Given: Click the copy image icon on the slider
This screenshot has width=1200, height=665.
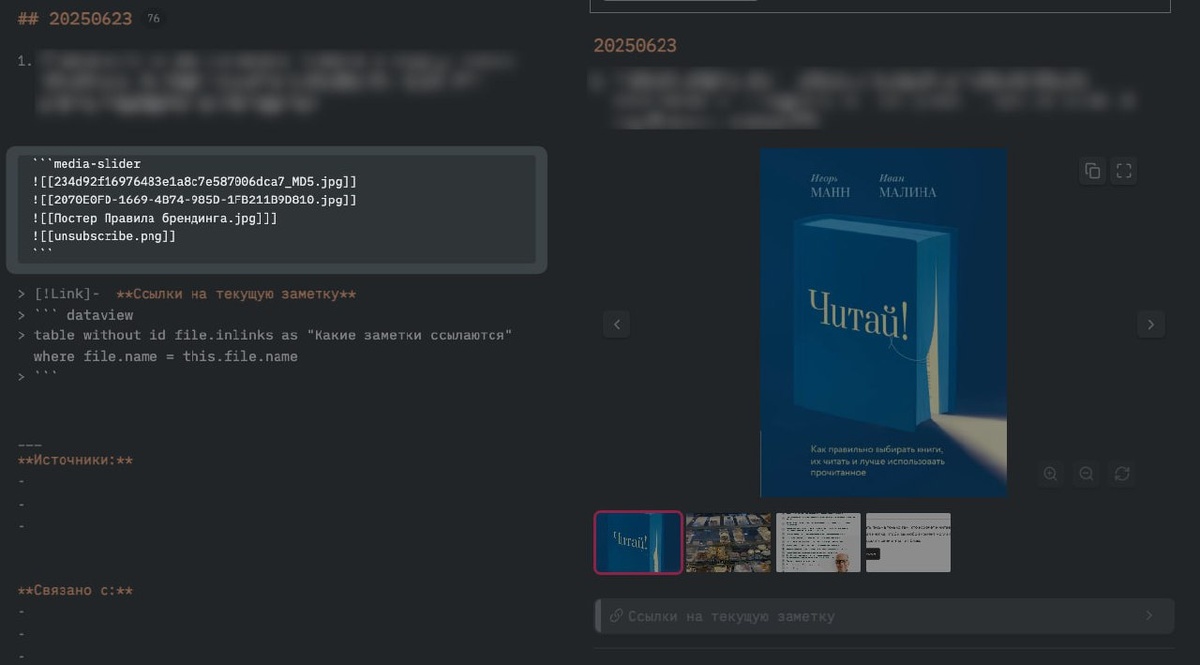Looking at the screenshot, I should click(1092, 171).
